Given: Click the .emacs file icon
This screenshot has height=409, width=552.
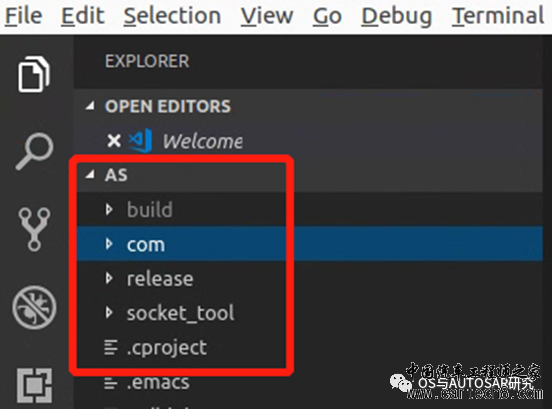Looking at the screenshot, I should [x=111, y=383].
